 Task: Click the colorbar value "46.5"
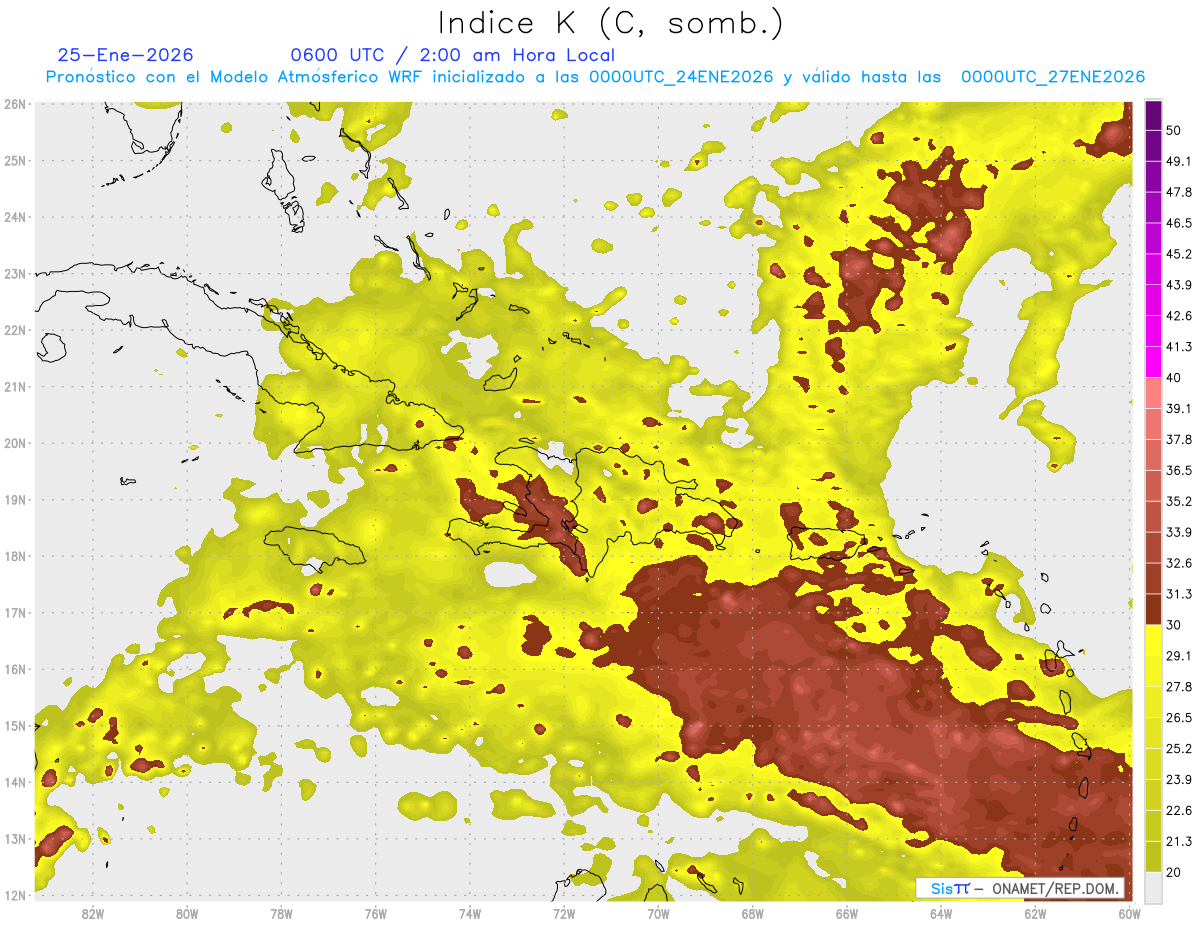tap(1179, 223)
